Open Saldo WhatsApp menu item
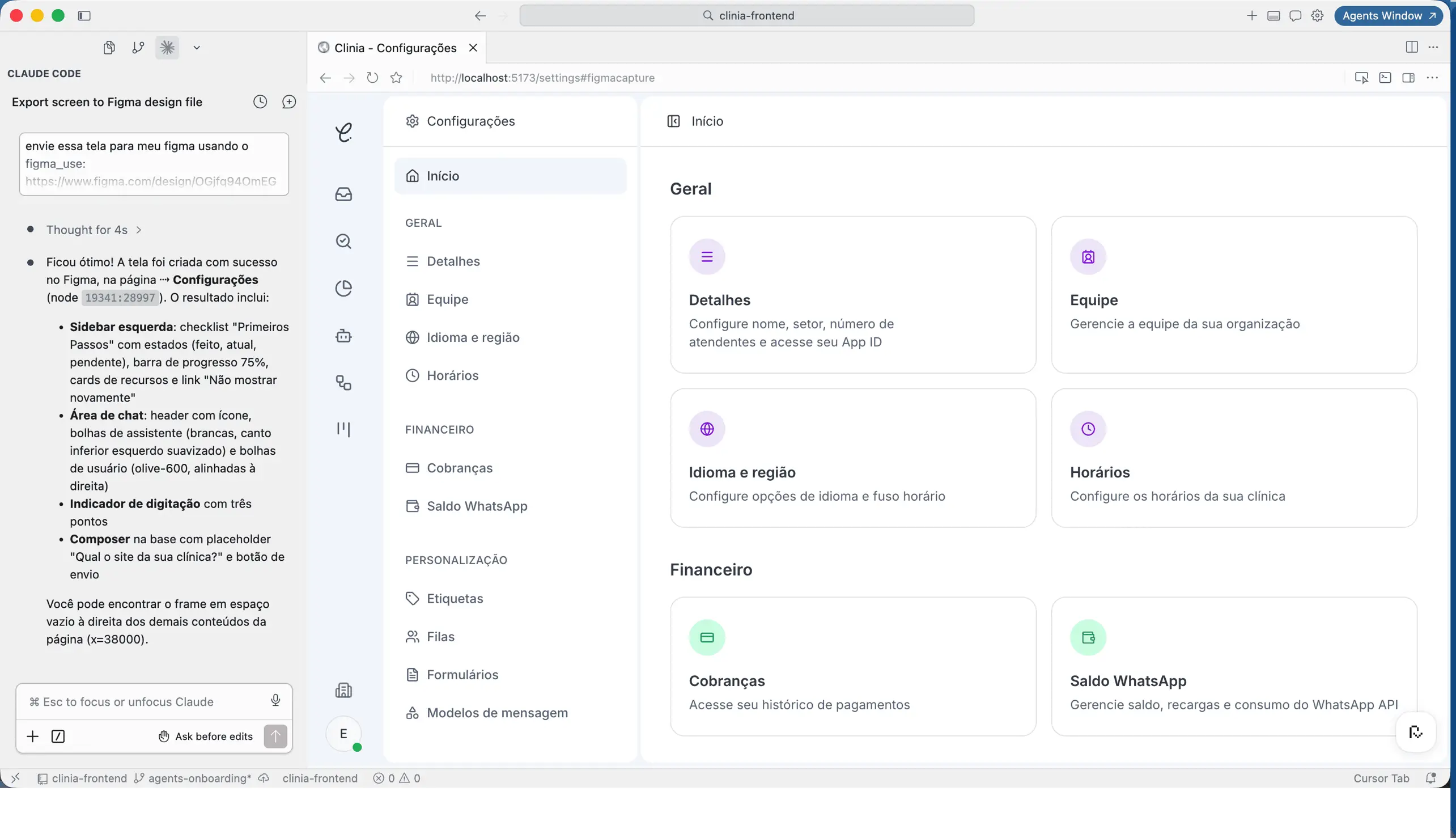 pos(510,506)
